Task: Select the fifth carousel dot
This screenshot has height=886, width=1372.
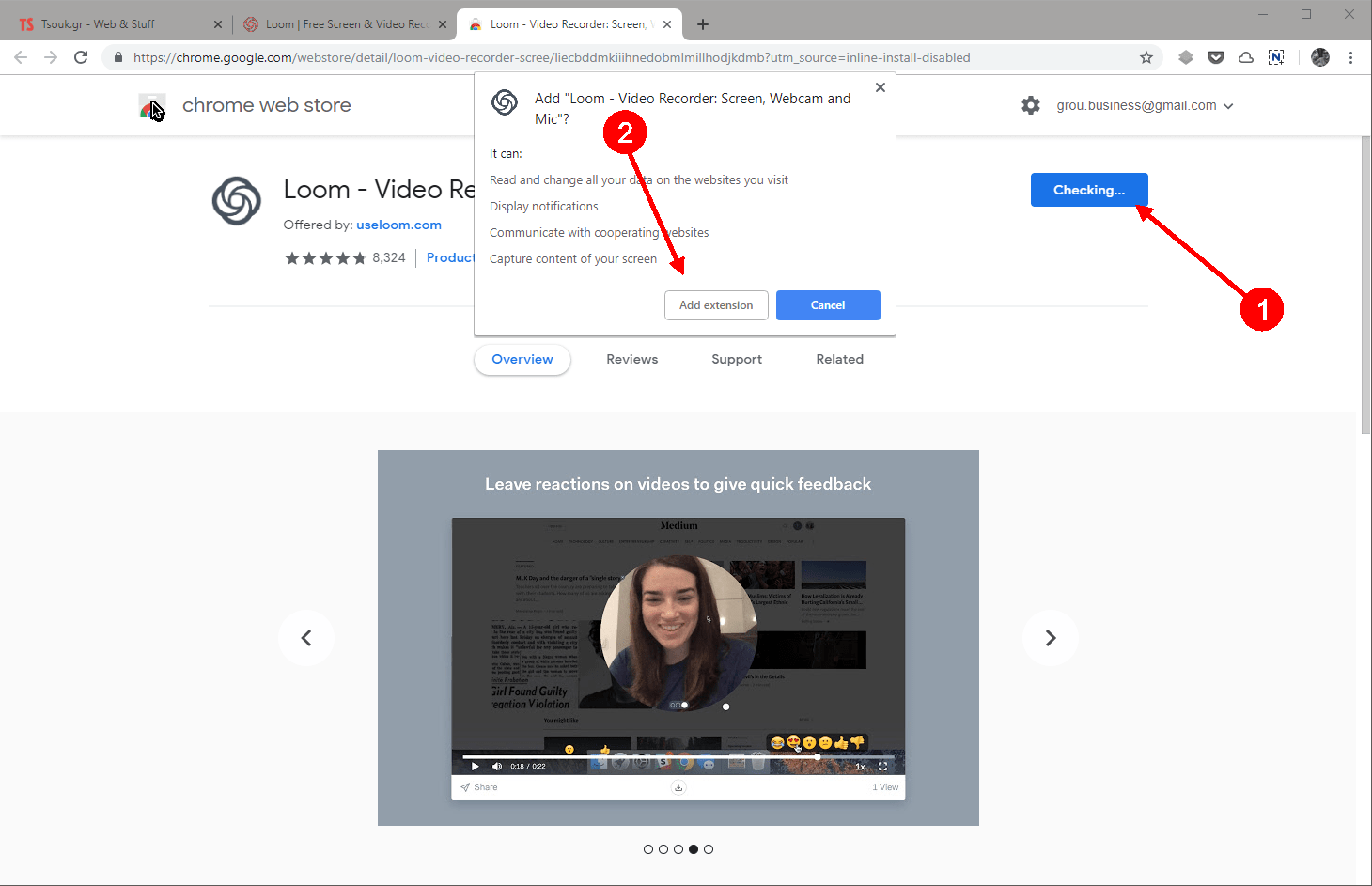Action: 709,849
